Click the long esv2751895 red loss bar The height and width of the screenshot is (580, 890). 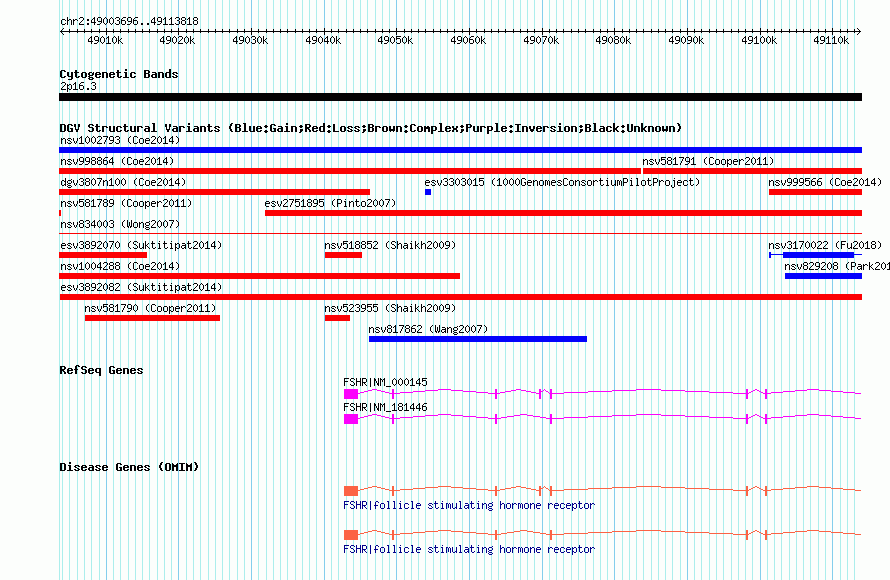tap(564, 213)
